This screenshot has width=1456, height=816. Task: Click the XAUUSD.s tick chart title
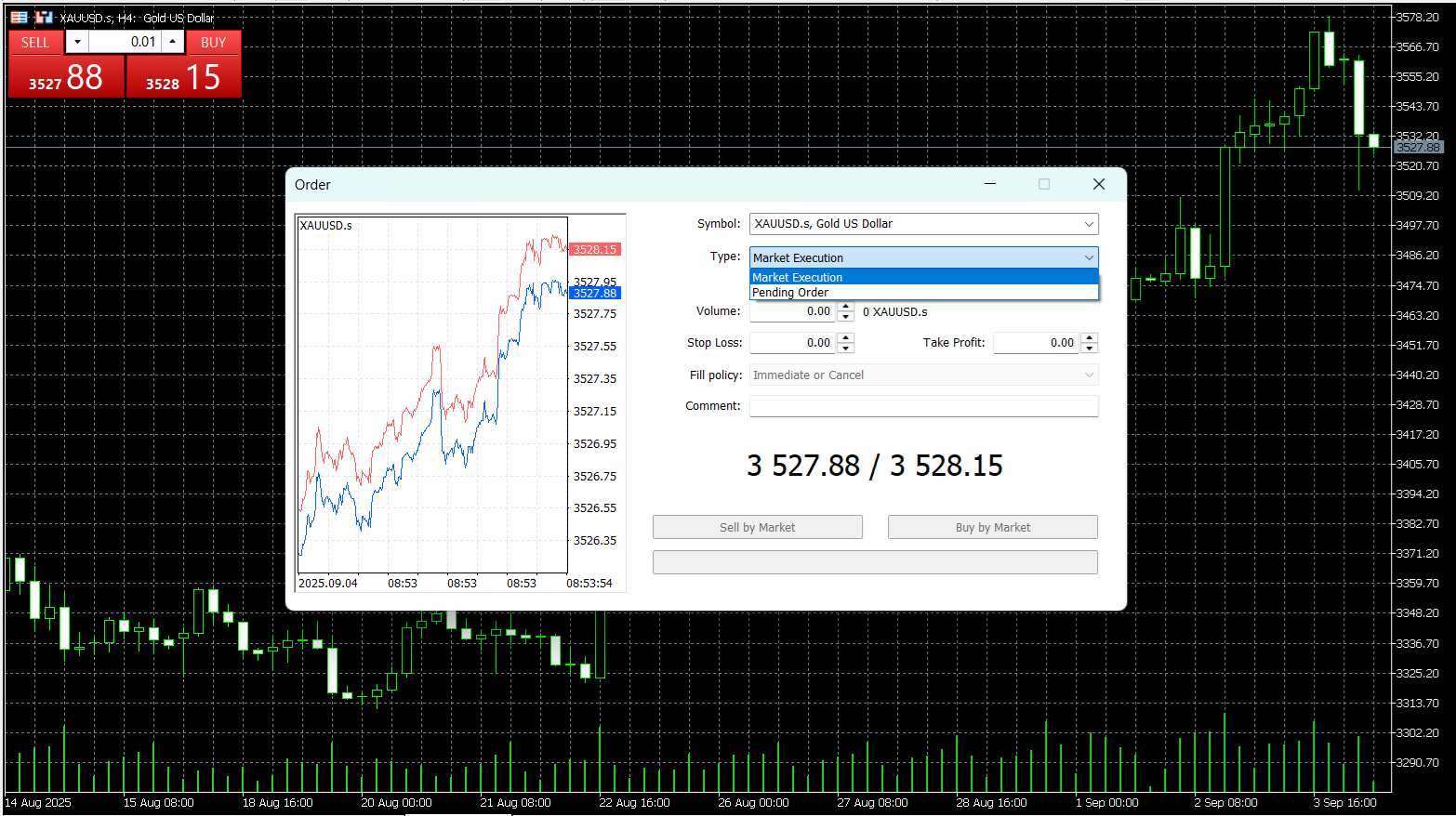[325, 225]
